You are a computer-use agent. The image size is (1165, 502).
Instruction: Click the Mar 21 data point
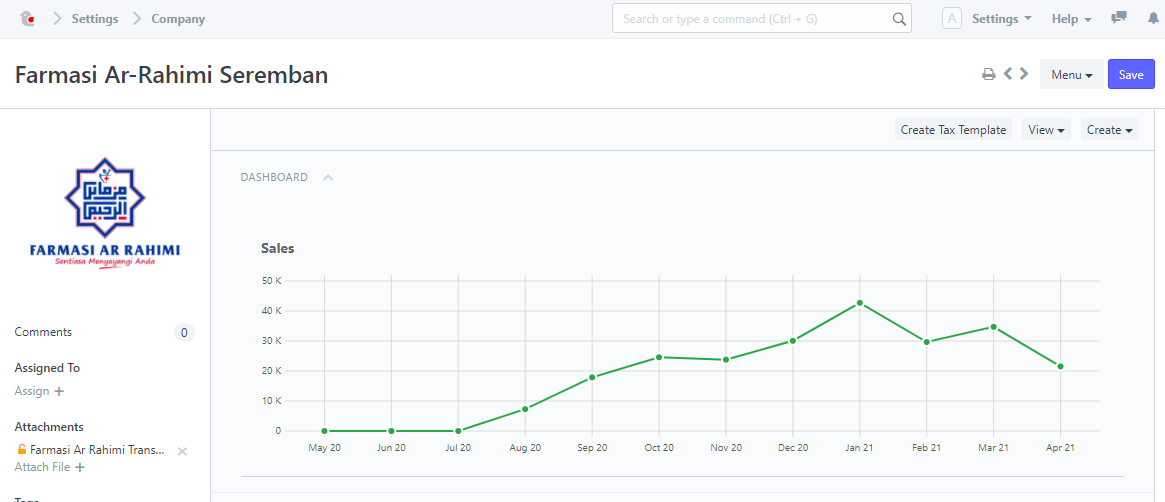pyautogui.click(x=993, y=327)
